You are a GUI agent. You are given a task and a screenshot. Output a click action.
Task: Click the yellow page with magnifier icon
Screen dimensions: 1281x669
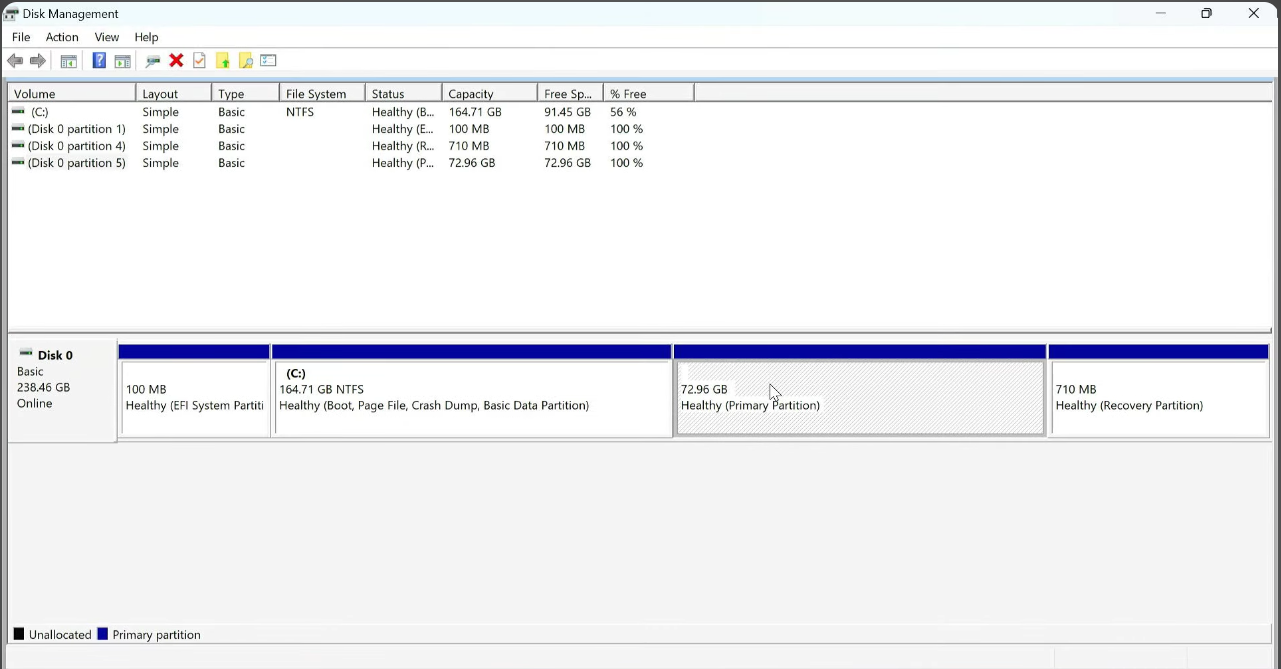(x=245, y=61)
